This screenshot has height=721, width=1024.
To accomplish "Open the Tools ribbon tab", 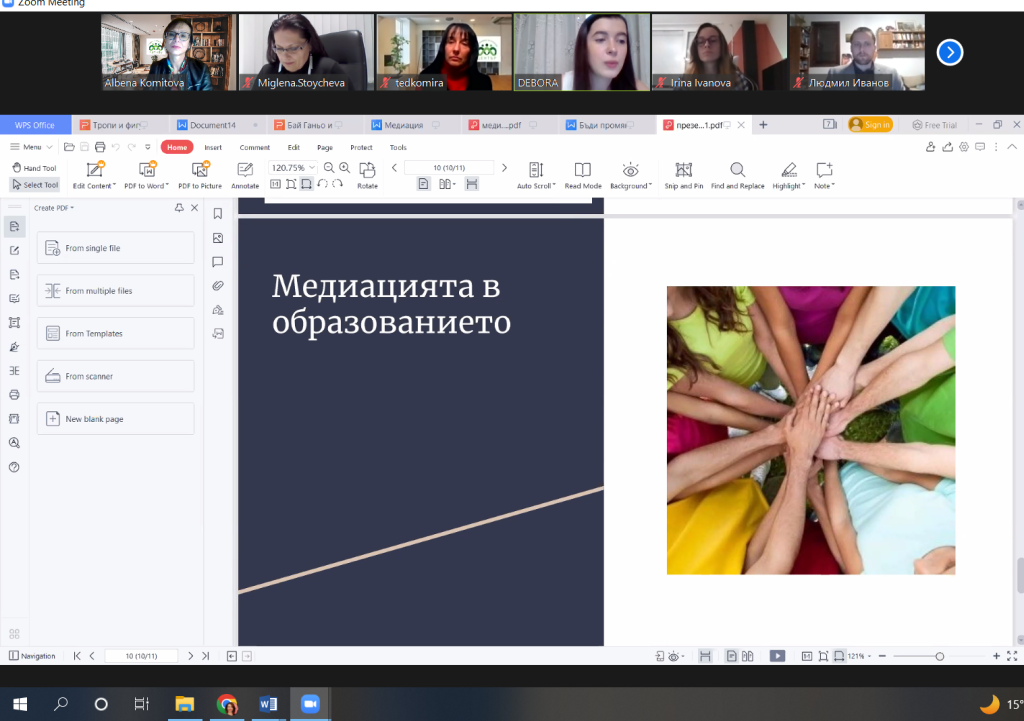I will point(398,148).
